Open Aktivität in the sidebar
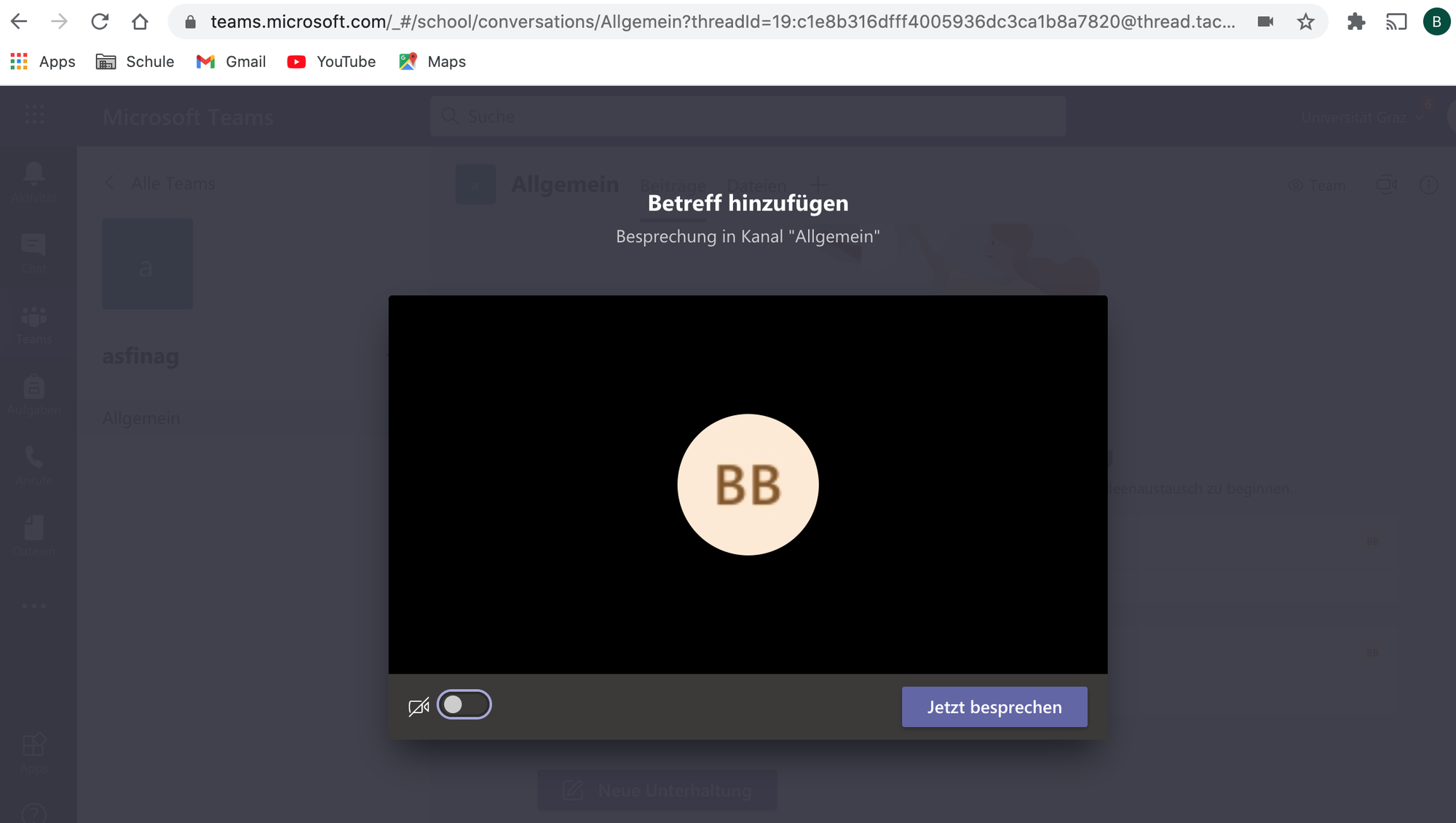1456x823 pixels. pyautogui.click(x=33, y=182)
